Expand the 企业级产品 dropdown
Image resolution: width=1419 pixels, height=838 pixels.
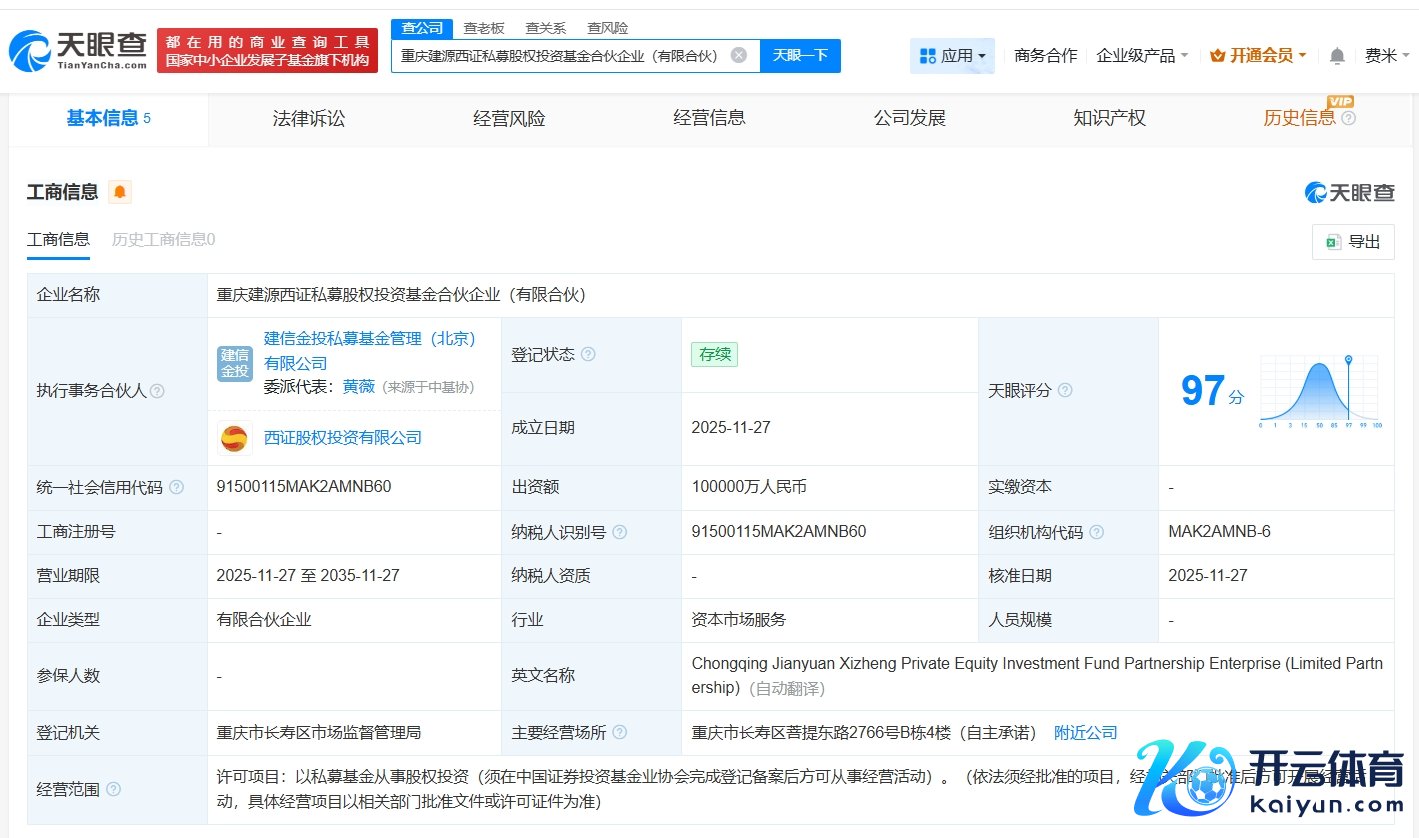pos(1142,56)
